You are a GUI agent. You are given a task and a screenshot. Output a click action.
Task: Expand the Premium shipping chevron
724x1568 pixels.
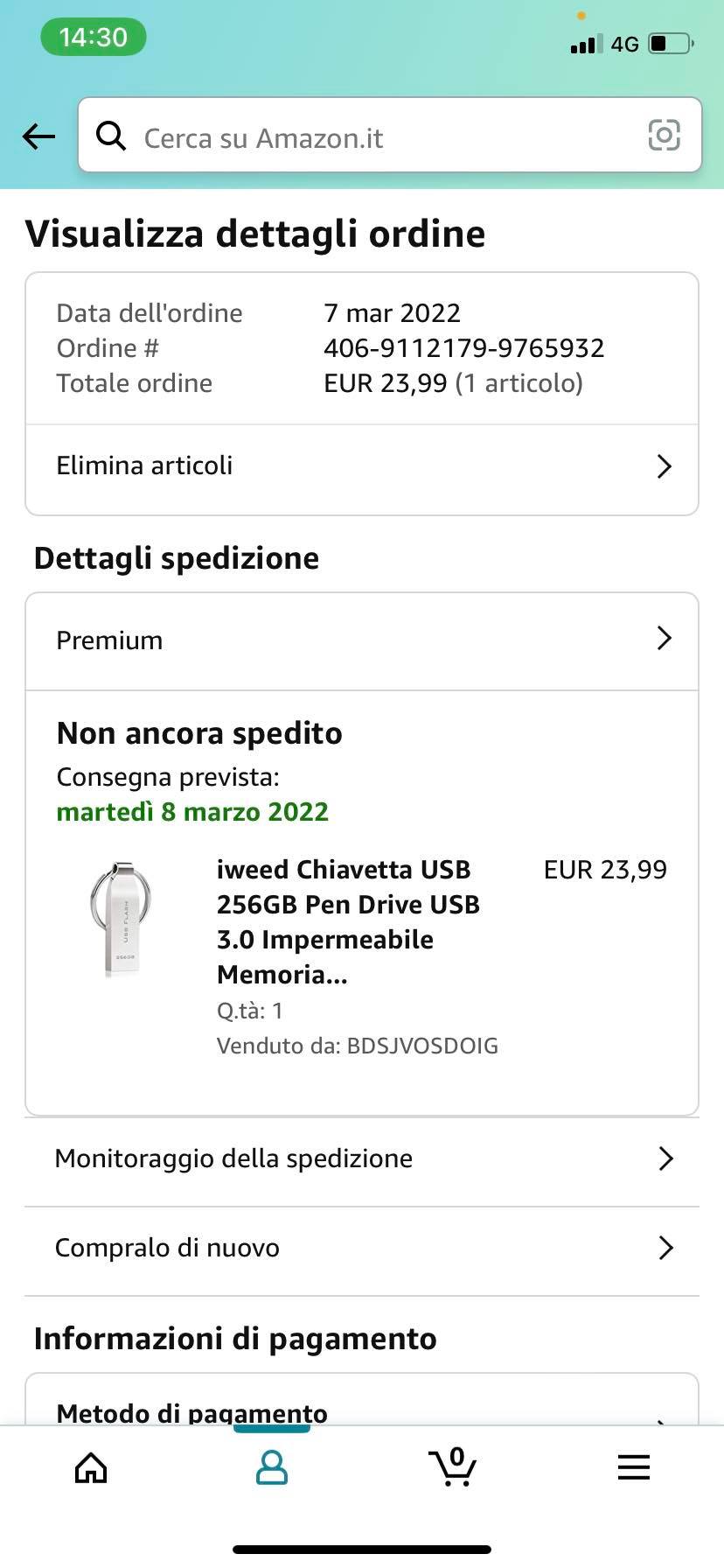pos(665,639)
